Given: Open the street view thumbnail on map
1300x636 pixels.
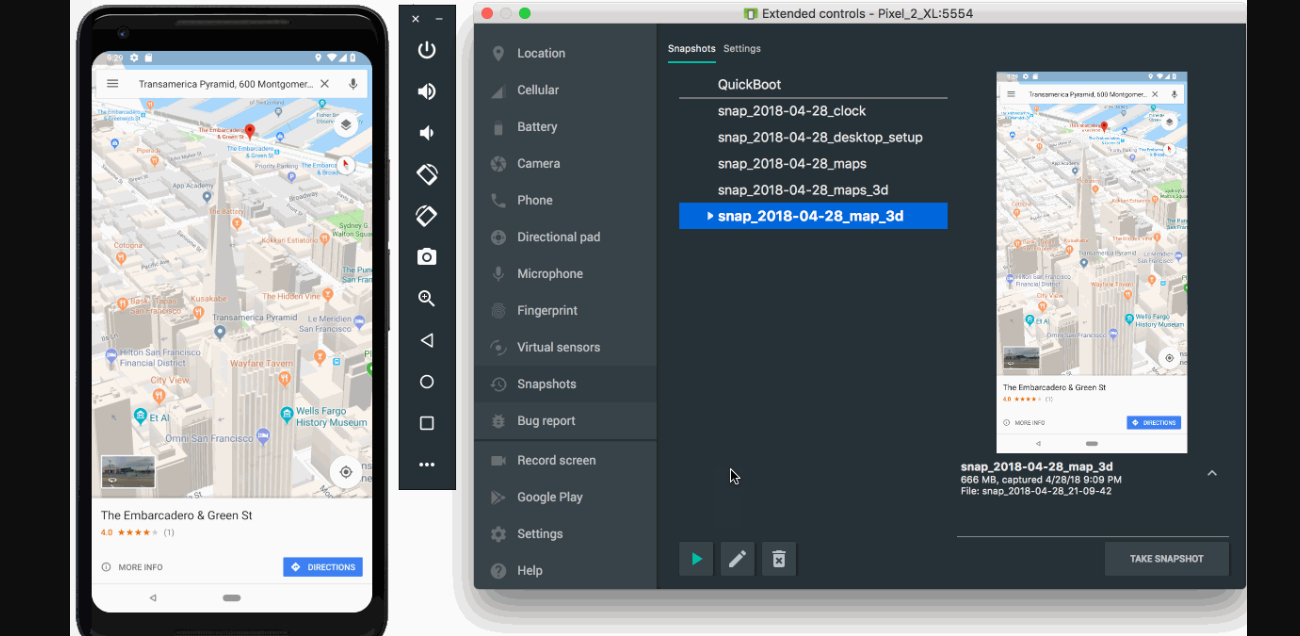Looking at the screenshot, I should click(128, 472).
